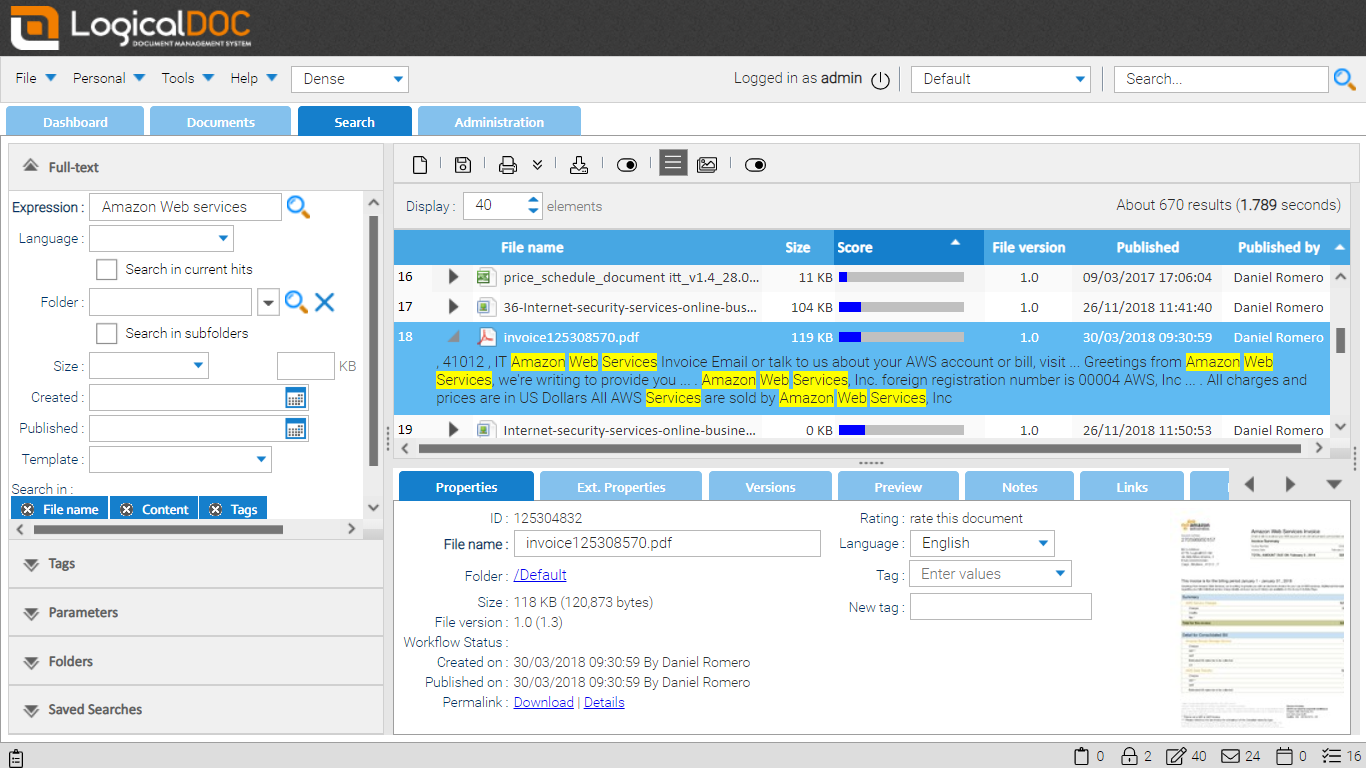Open the /Default folder link

pyautogui.click(x=540, y=574)
